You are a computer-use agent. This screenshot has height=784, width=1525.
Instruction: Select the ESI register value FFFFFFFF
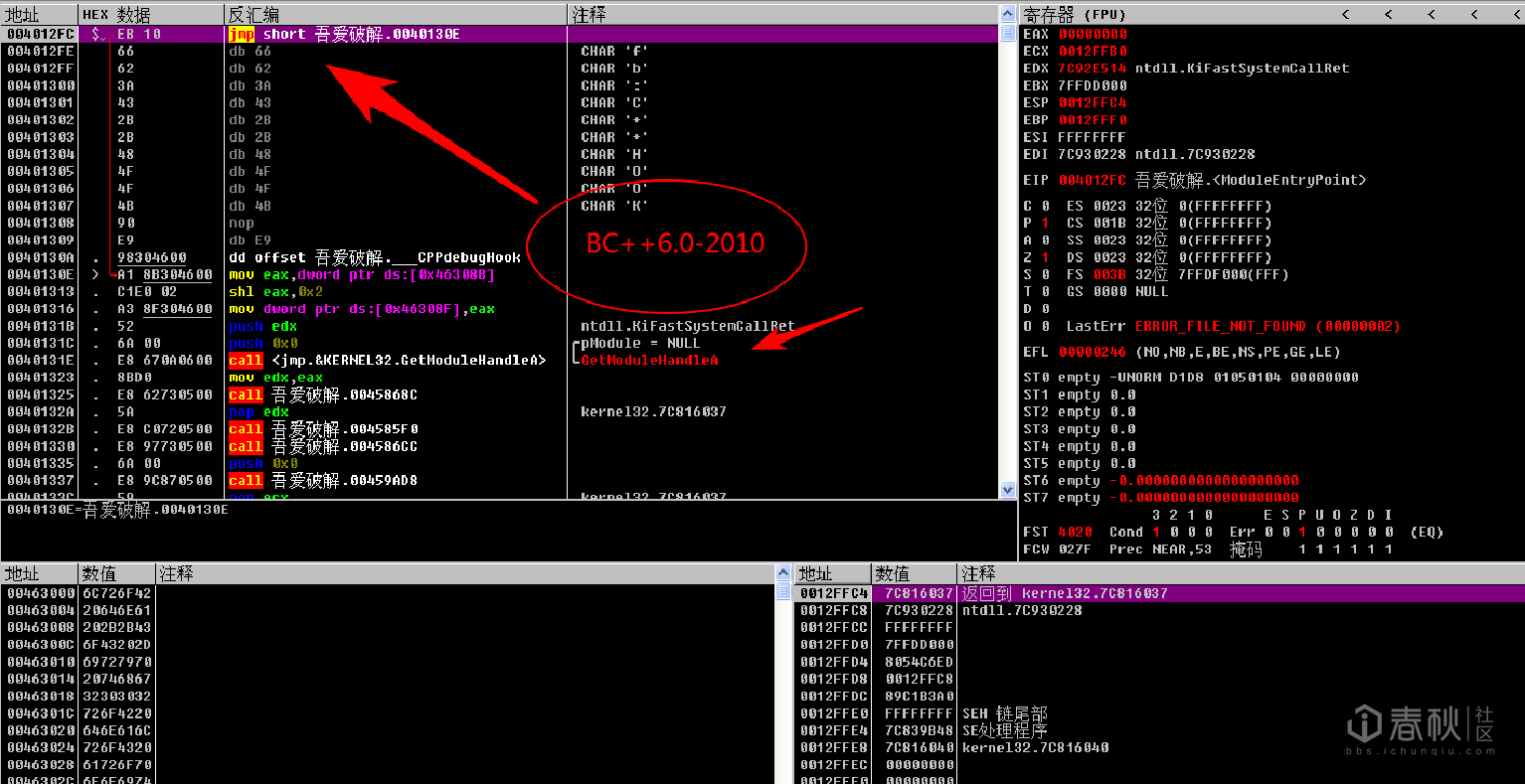click(x=1093, y=137)
